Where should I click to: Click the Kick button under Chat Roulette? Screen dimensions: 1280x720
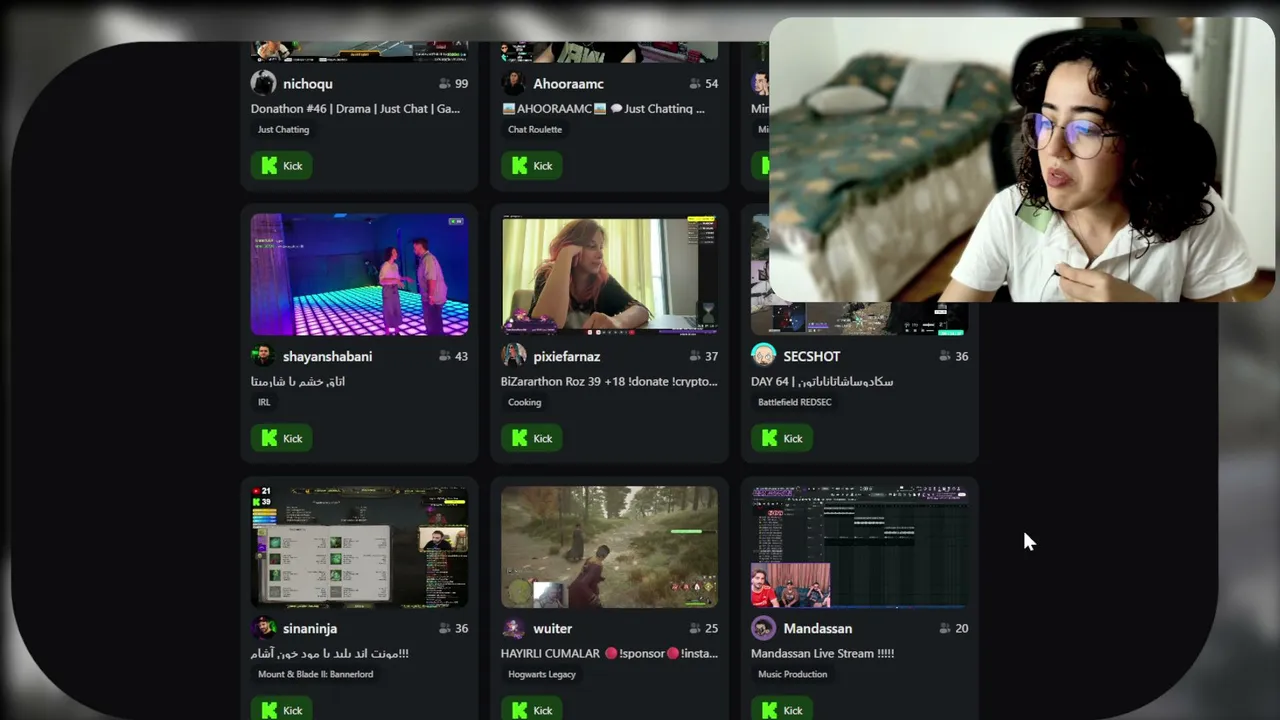531,166
